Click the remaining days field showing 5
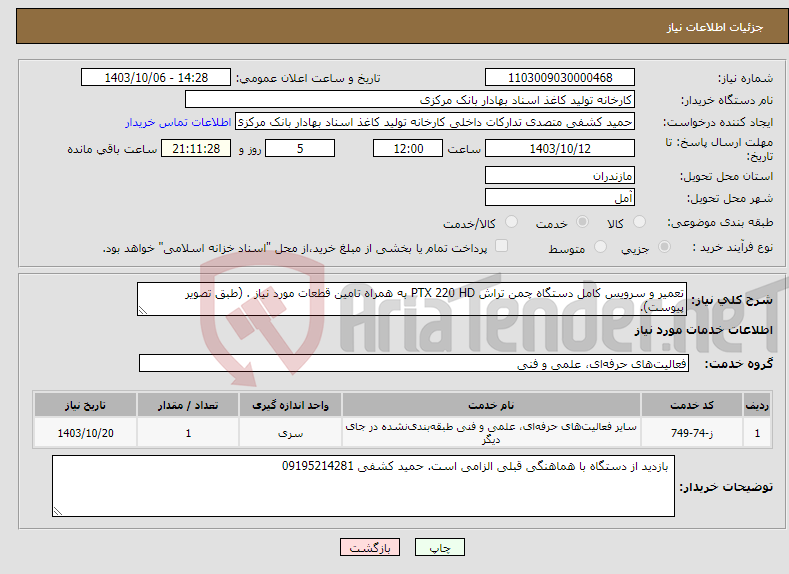 coord(300,148)
